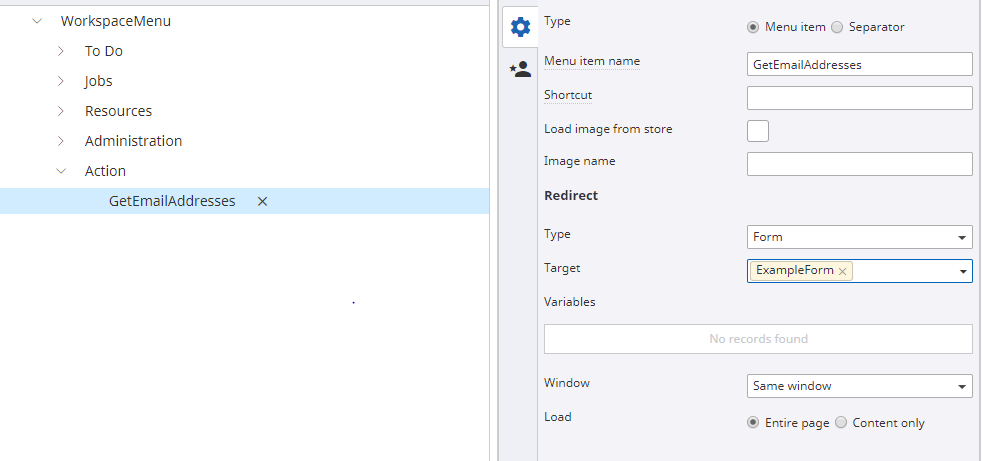This screenshot has height=461, width=983.
Task: Remove the GetEmailAddresses menu item
Action: click(x=262, y=201)
